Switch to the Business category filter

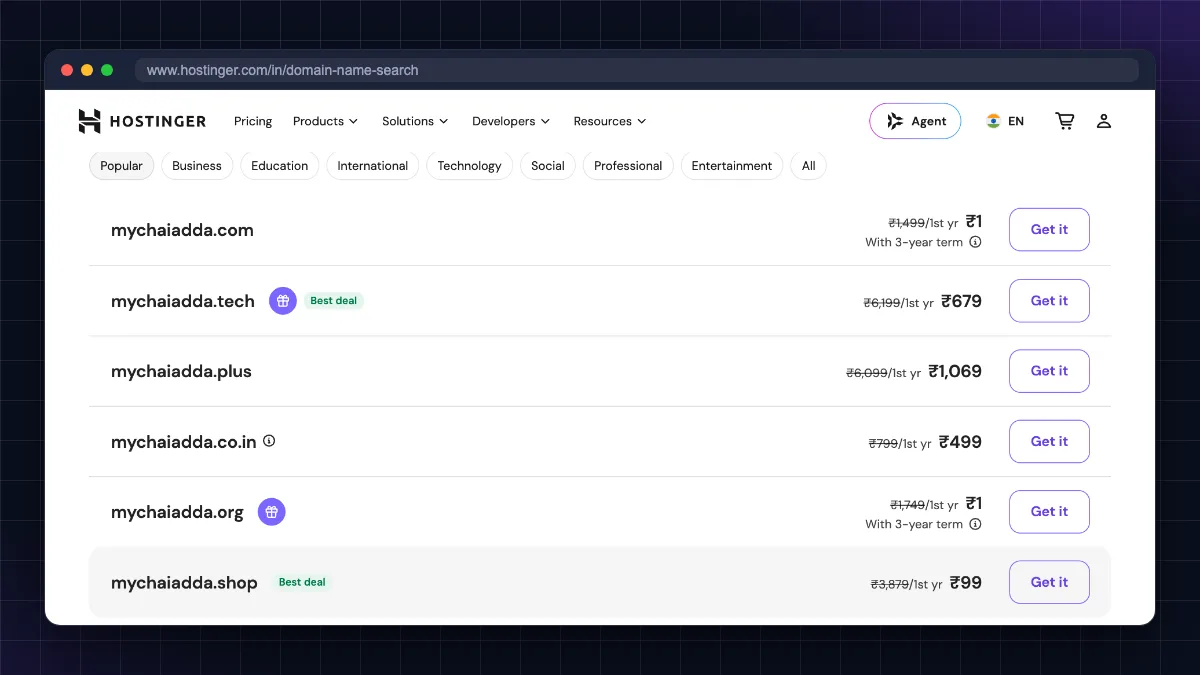(x=197, y=166)
